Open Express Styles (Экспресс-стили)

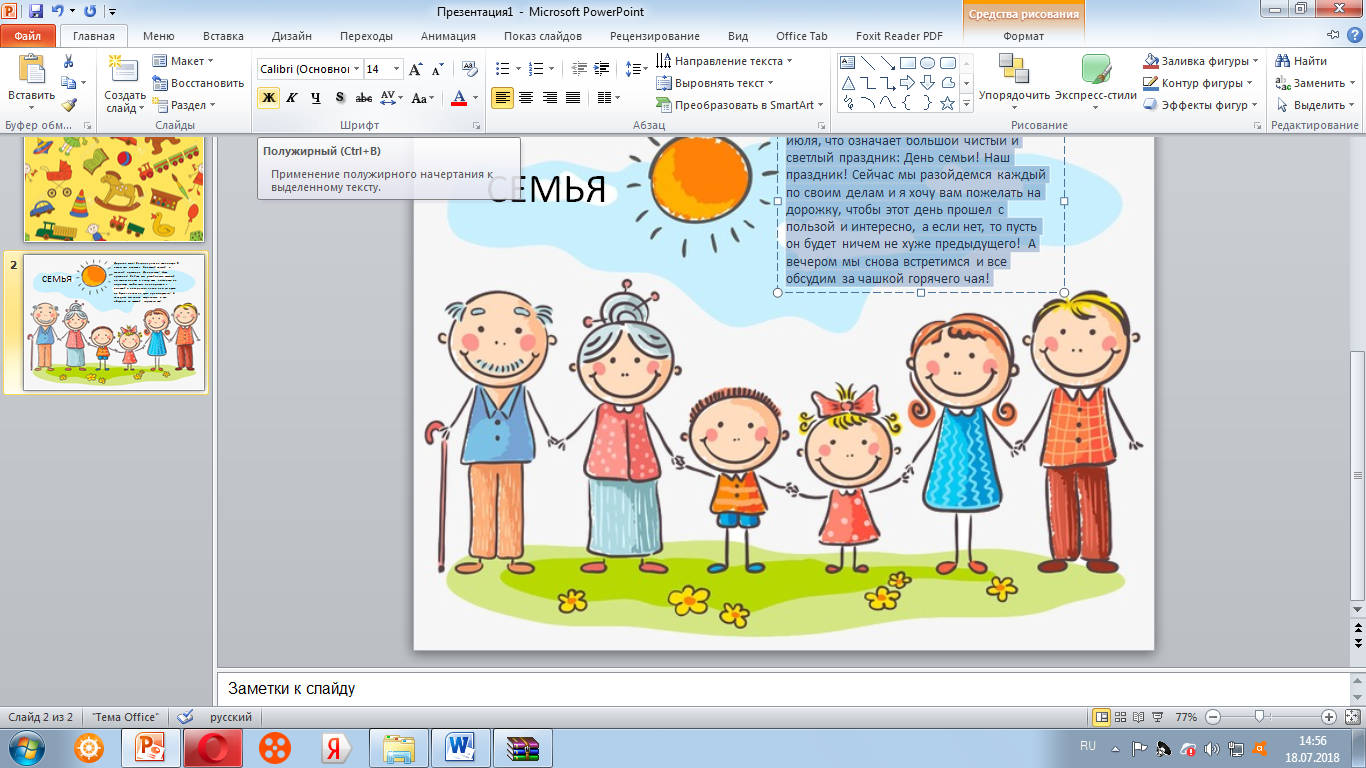(x=1095, y=78)
